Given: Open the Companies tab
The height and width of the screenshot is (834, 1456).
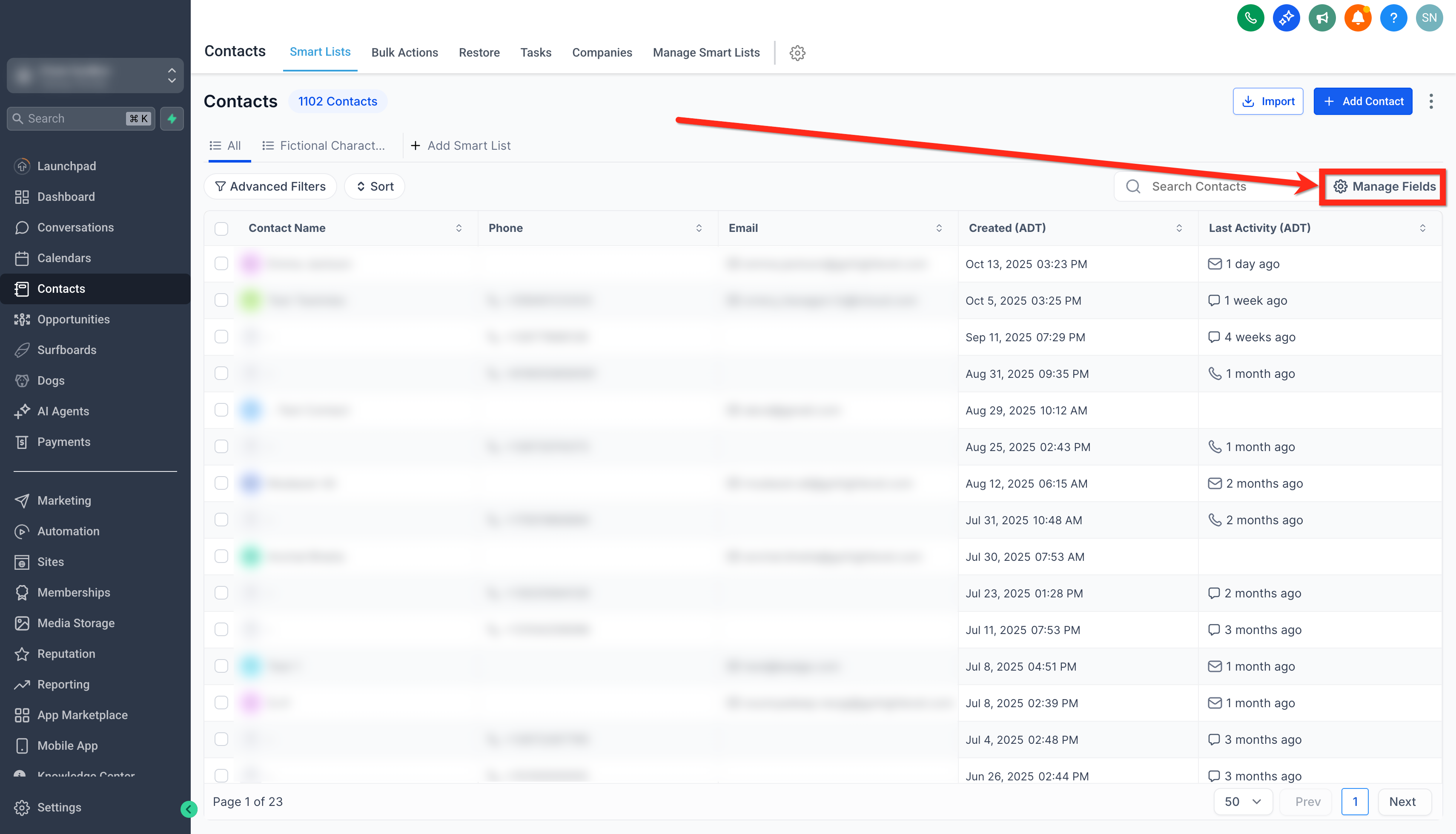Looking at the screenshot, I should 602,53.
